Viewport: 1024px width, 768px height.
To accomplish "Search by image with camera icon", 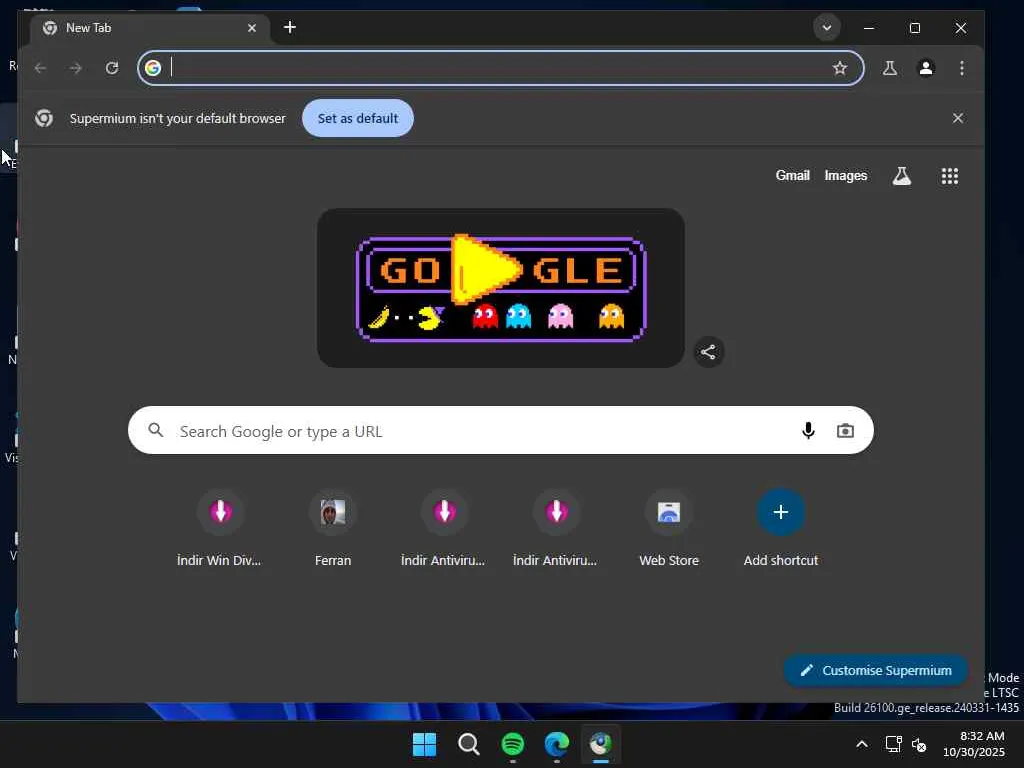I will coord(845,430).
